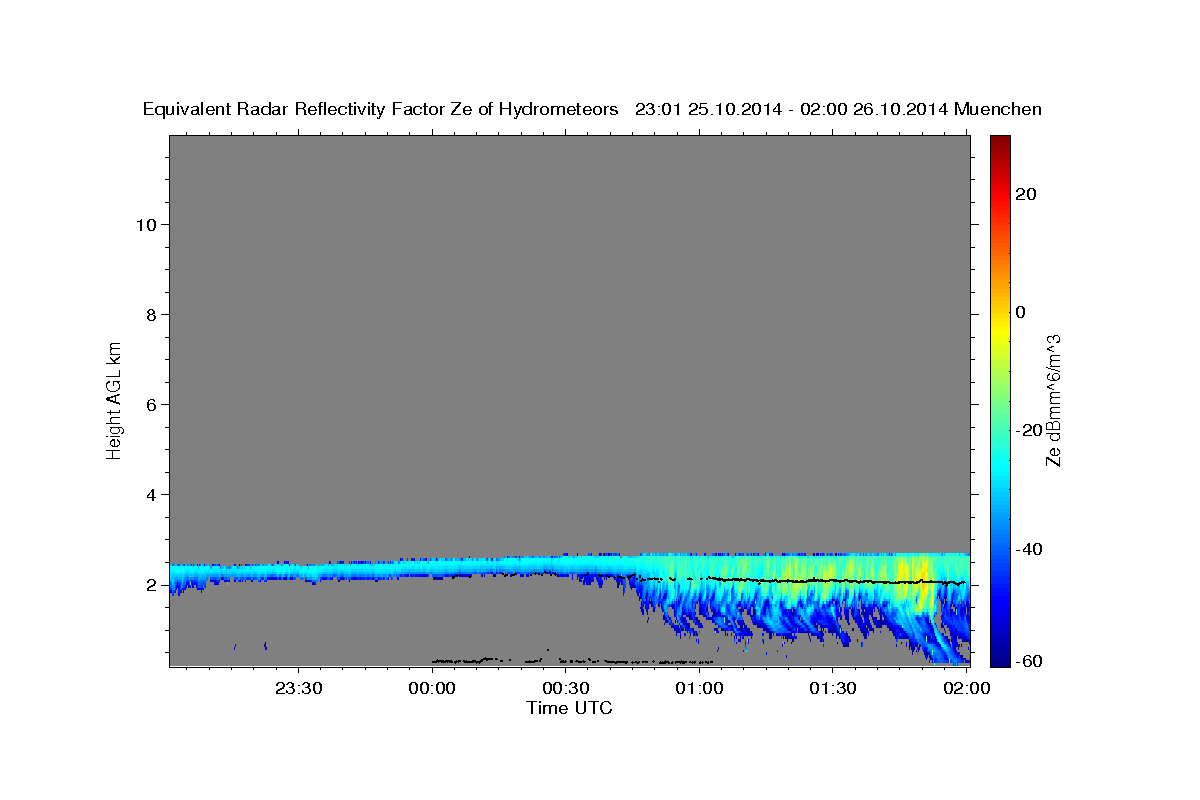Click the plot title 'Equivalent Radar Reflectivity Factor Ze of Hydrometeors'

pyautogui.click(x=381, y=110)
